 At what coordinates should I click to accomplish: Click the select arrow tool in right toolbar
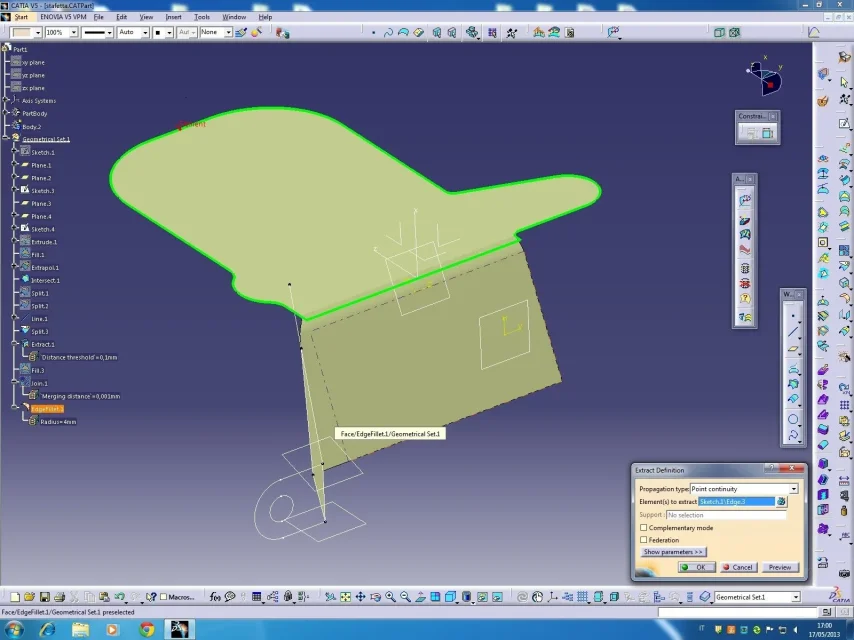[x=845, y=82]
